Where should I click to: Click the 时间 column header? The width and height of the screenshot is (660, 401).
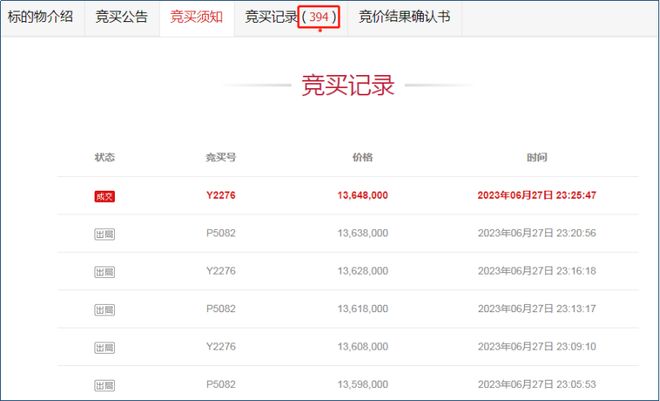(x=537, y=158)
